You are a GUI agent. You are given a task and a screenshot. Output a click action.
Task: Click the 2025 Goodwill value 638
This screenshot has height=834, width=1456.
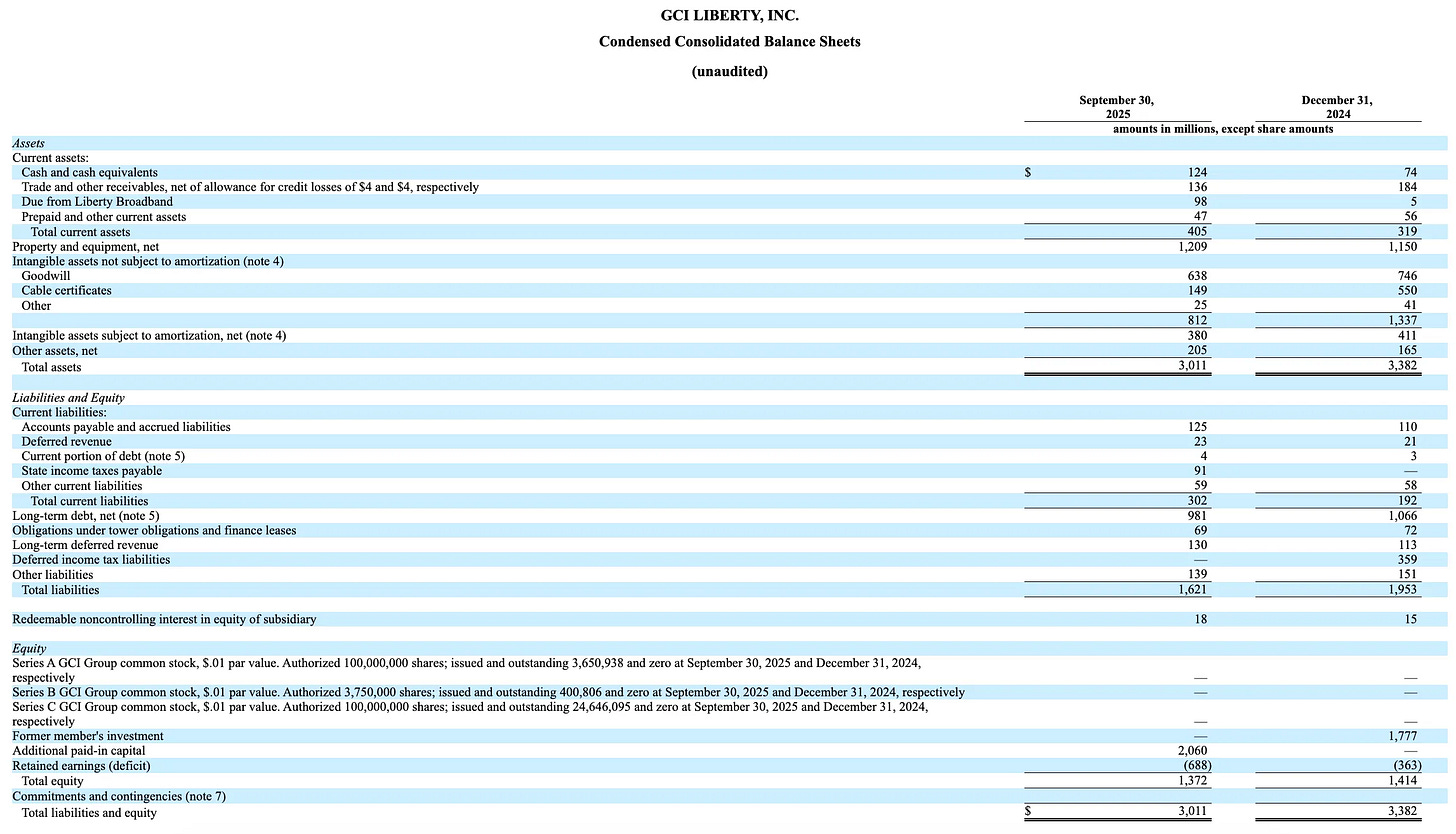click(x=1198, y=276)
